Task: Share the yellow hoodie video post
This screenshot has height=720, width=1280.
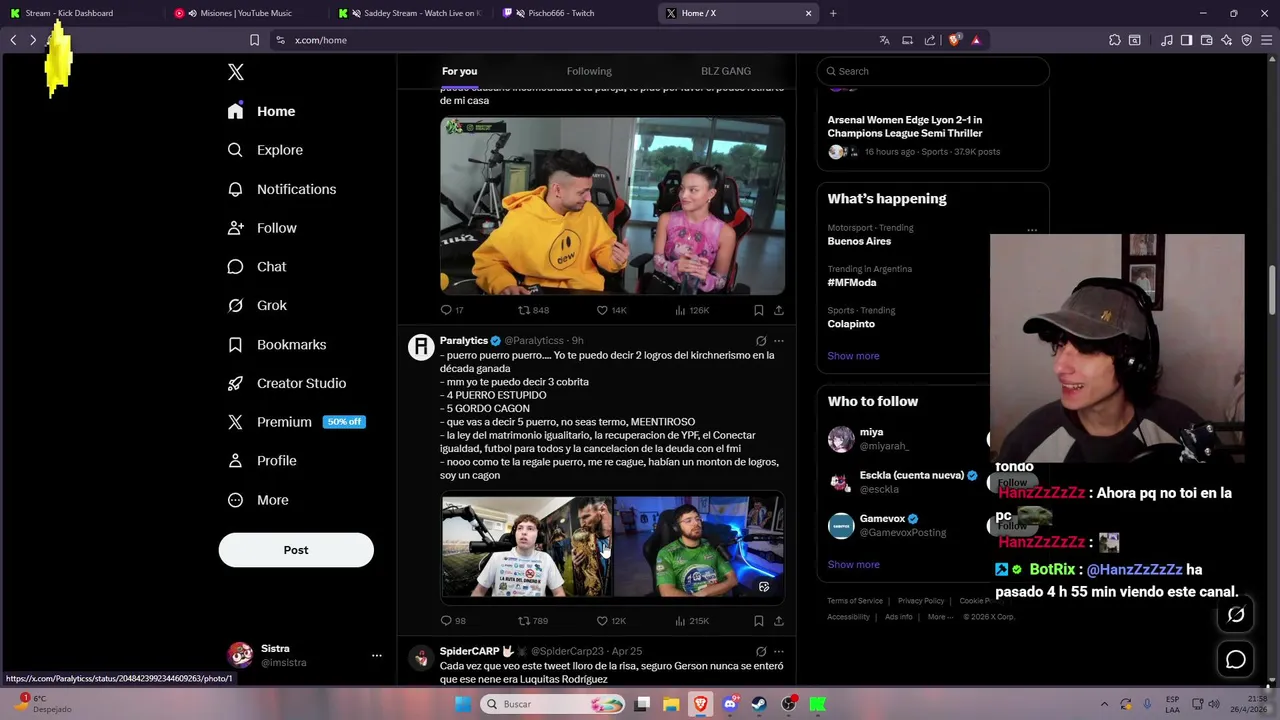Action: pos(779,310)
